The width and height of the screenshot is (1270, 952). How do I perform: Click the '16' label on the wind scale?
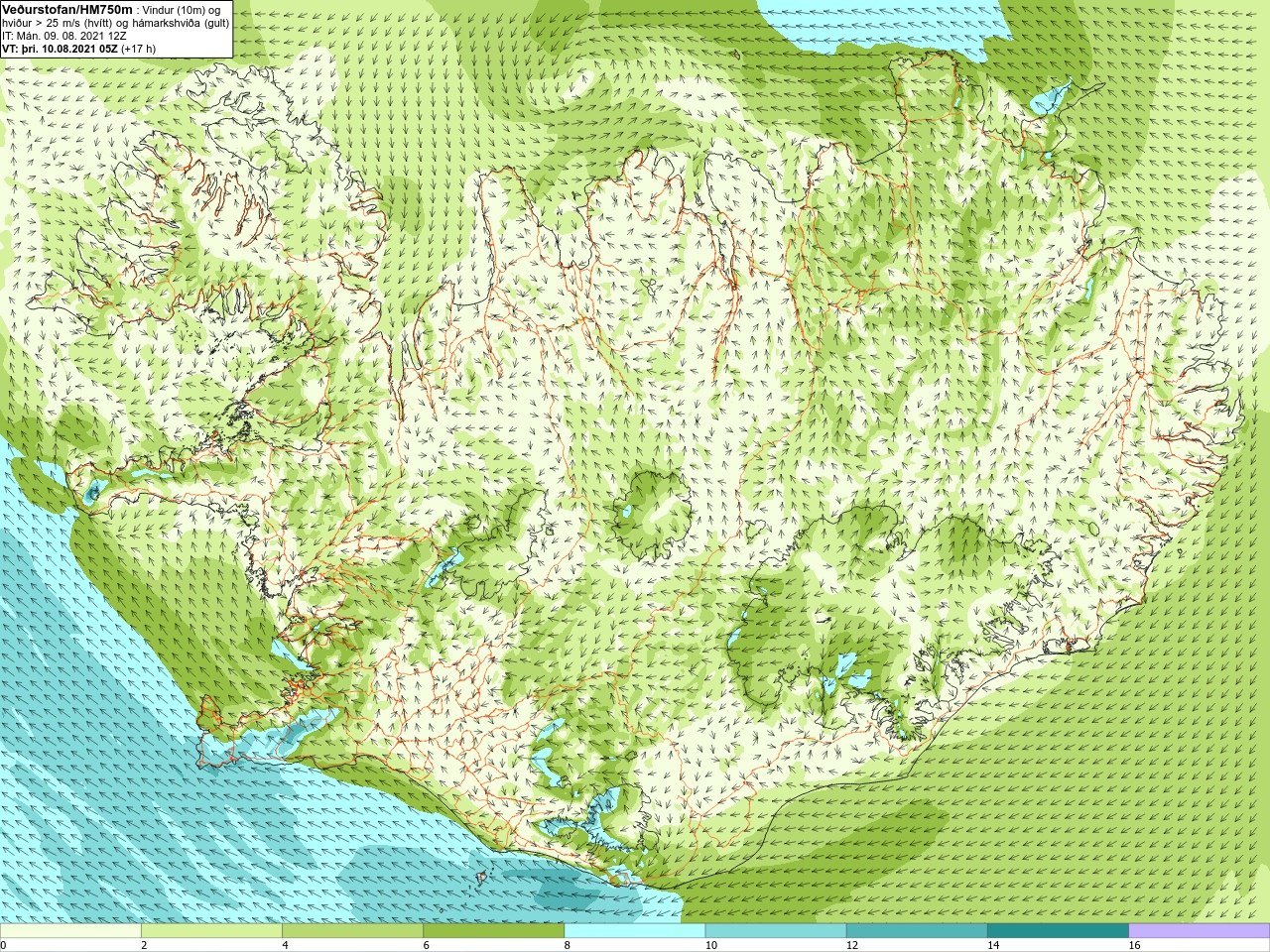[1134, 945]
